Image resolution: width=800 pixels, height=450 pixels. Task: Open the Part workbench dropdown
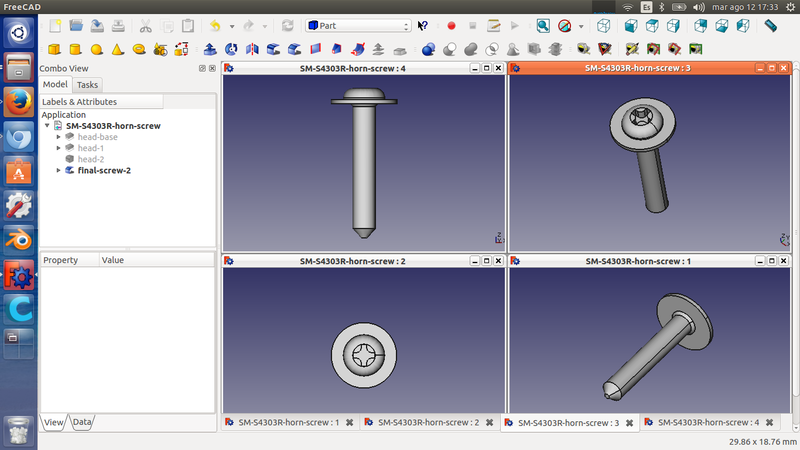pos(358,25)
